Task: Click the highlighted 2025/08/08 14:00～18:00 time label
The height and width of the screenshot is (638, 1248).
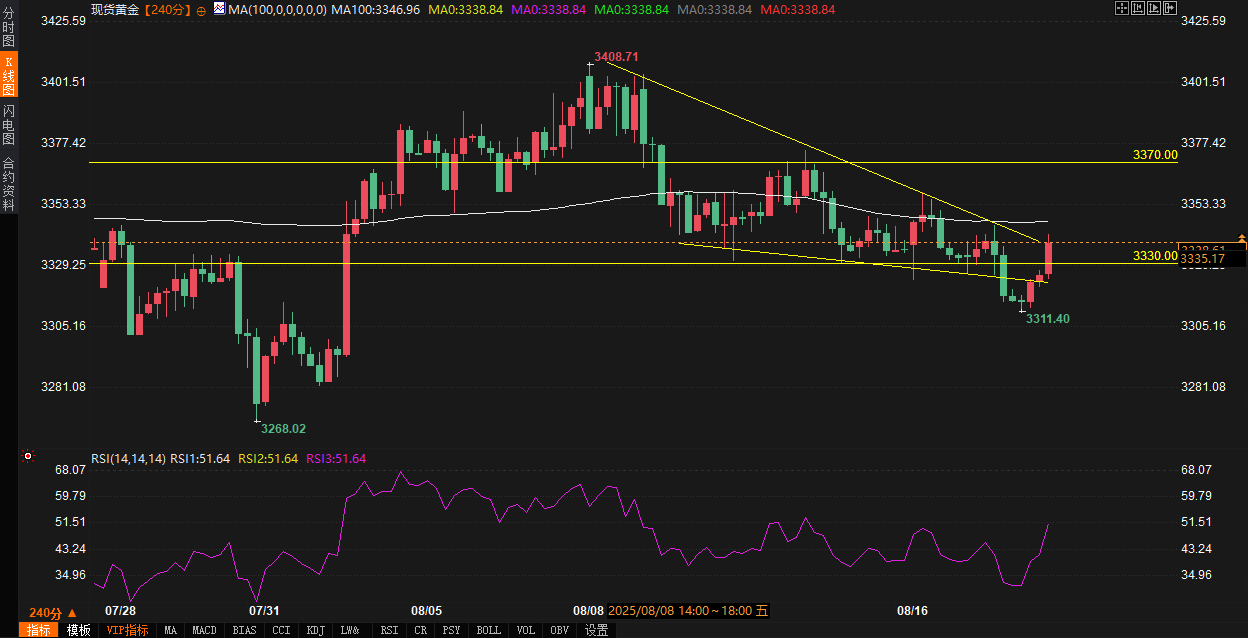Action: point(686,610)
